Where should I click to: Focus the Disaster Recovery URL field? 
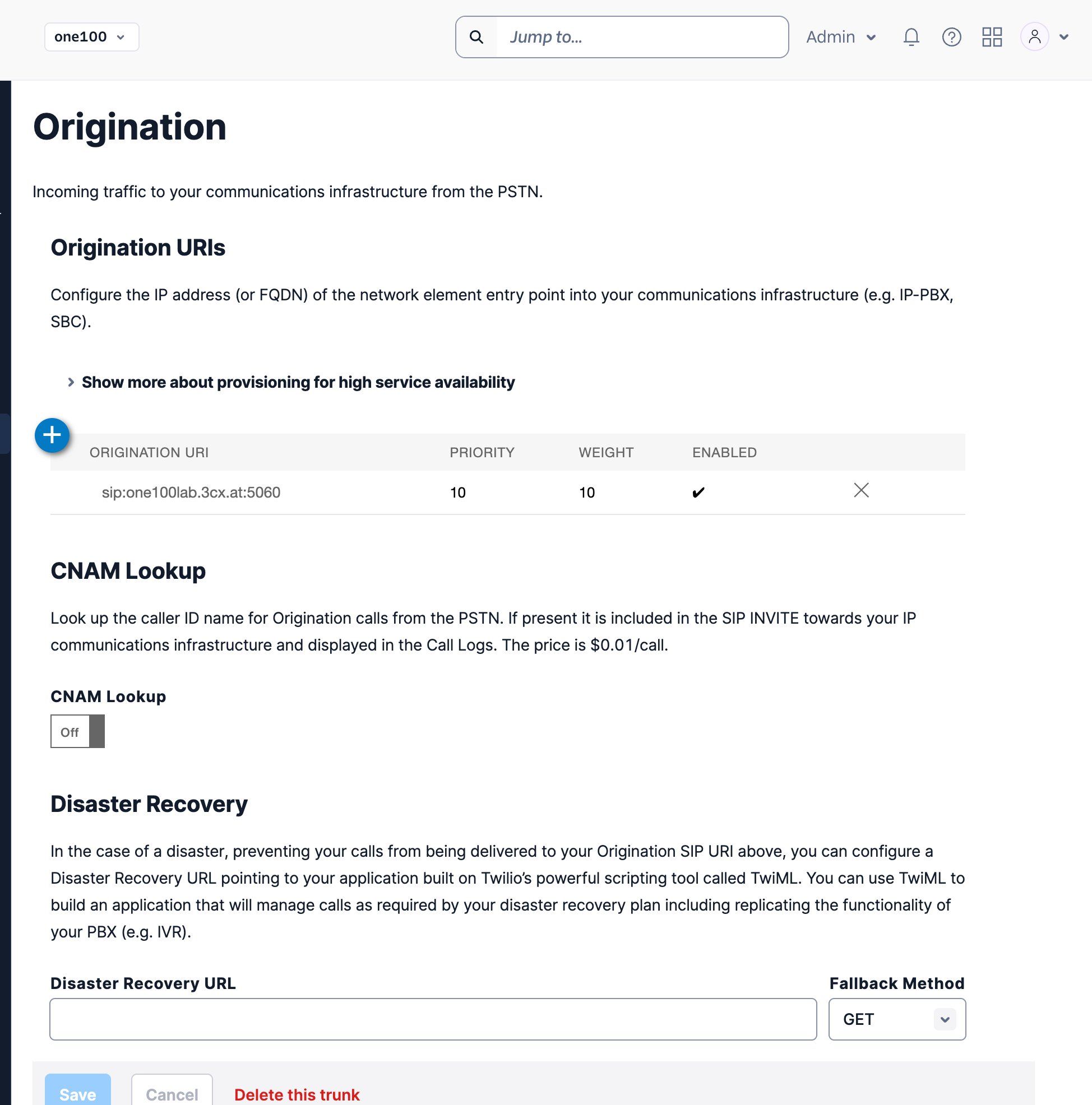point(433,1019)
